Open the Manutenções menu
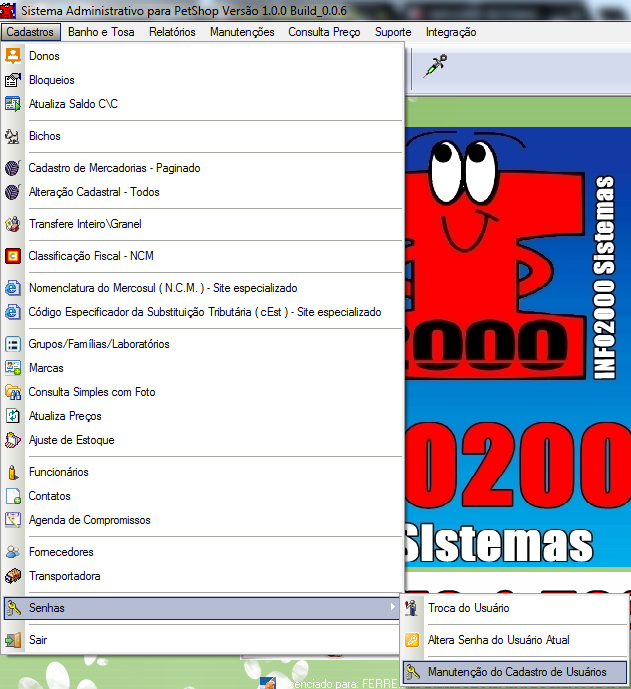The image size is (631, 689). click(x=242, y=32)
